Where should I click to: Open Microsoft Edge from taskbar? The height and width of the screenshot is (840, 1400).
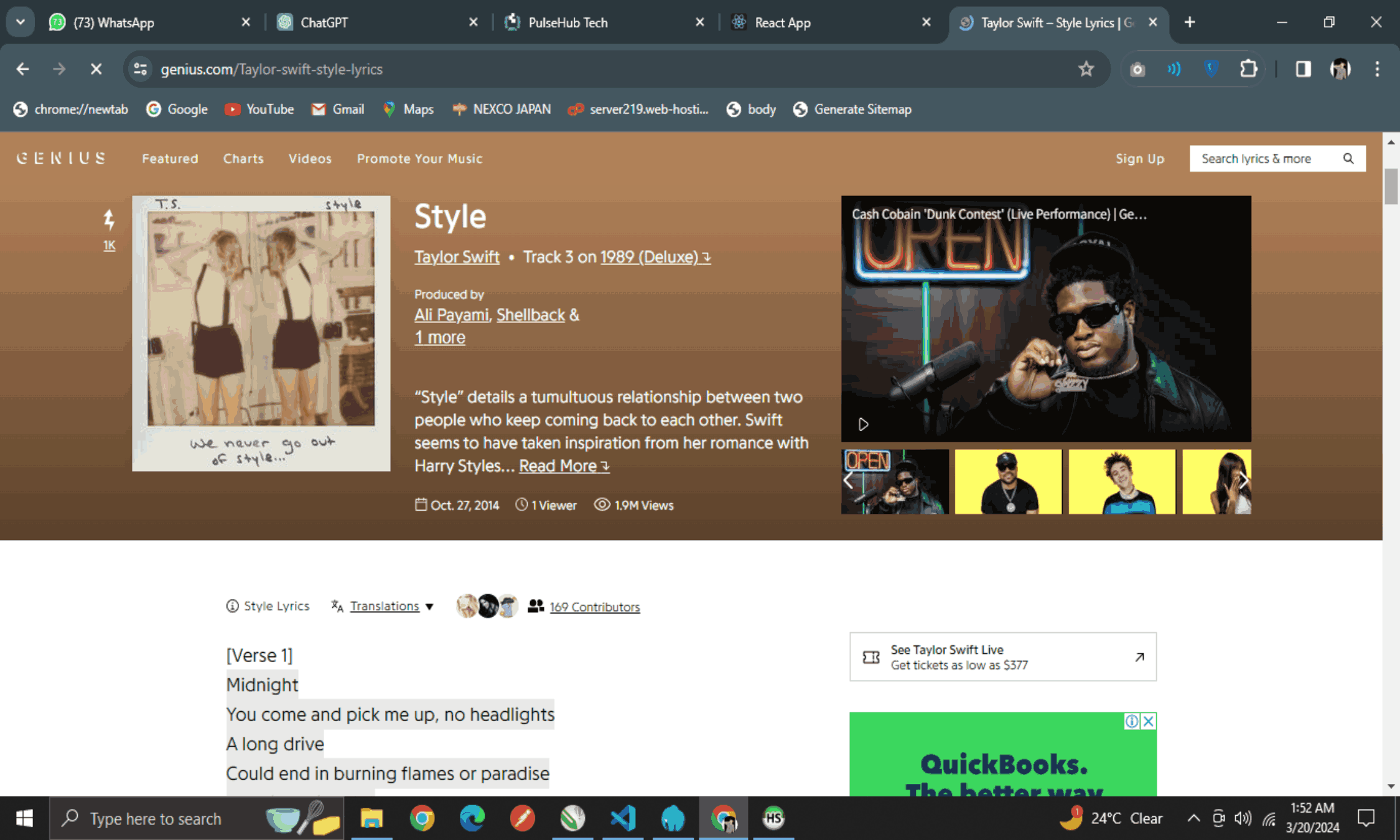tap(472, 818)
